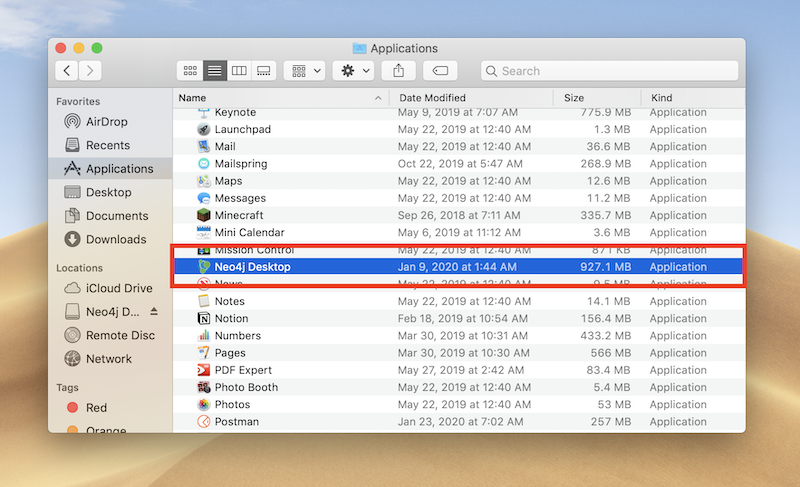Click the Pages size 566 MB
This screenshot has width=800, height=487.
(611, 353)
